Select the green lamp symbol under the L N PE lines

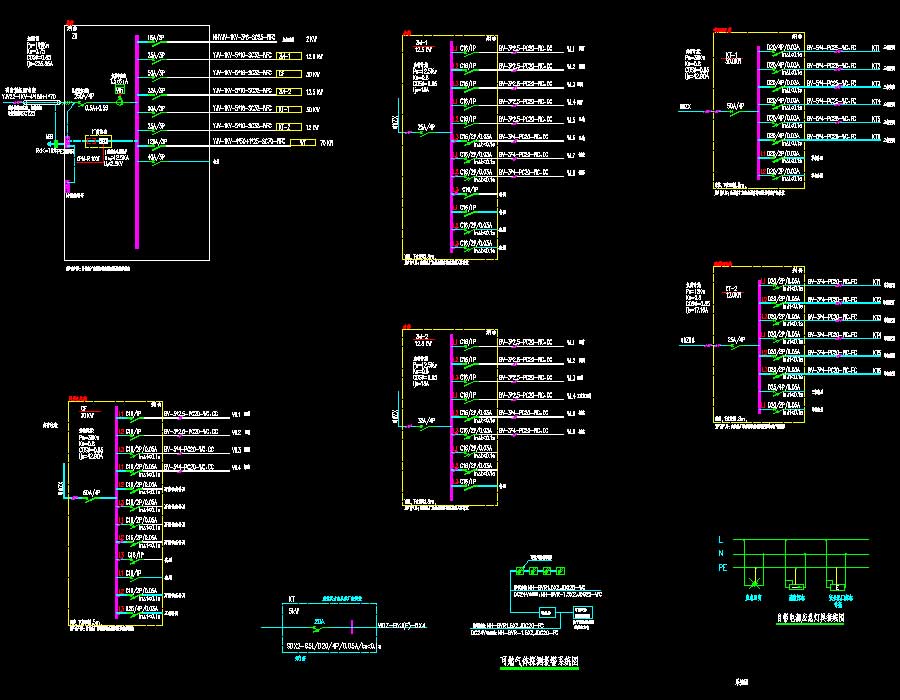click(x=755, y=583)
